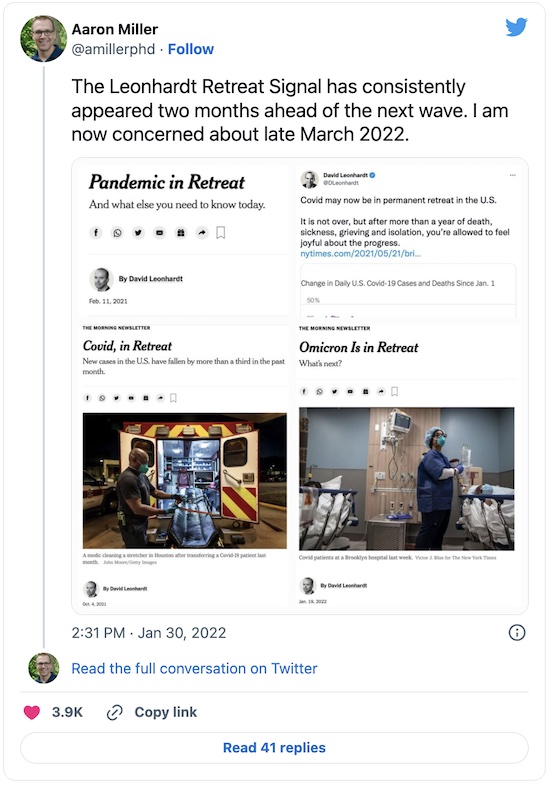
Task: Open the ambulance medic photo
Action: pyautogui.click(x=185, y=480)
